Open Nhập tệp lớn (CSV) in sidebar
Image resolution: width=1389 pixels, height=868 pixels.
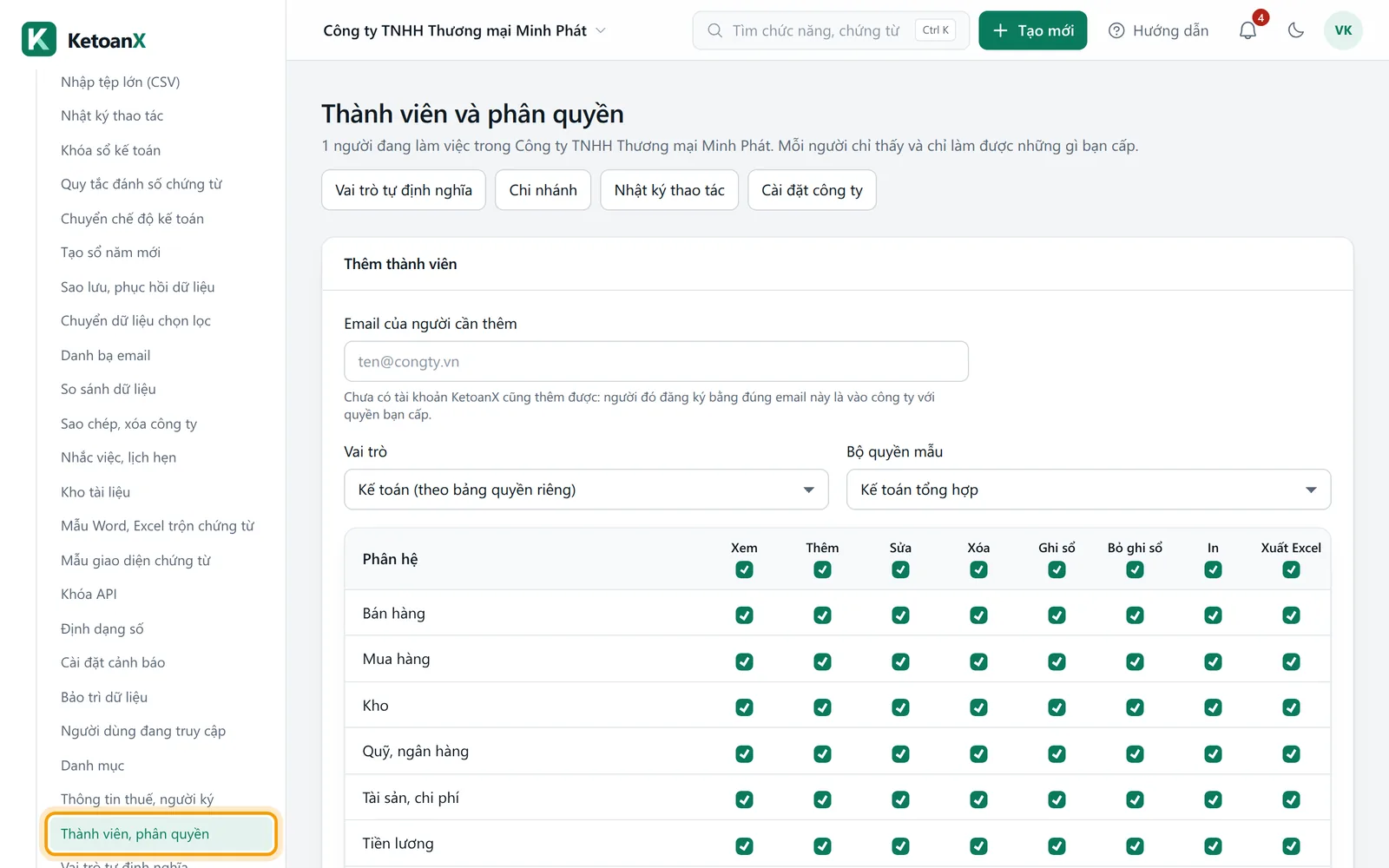[x=121, y=82]
